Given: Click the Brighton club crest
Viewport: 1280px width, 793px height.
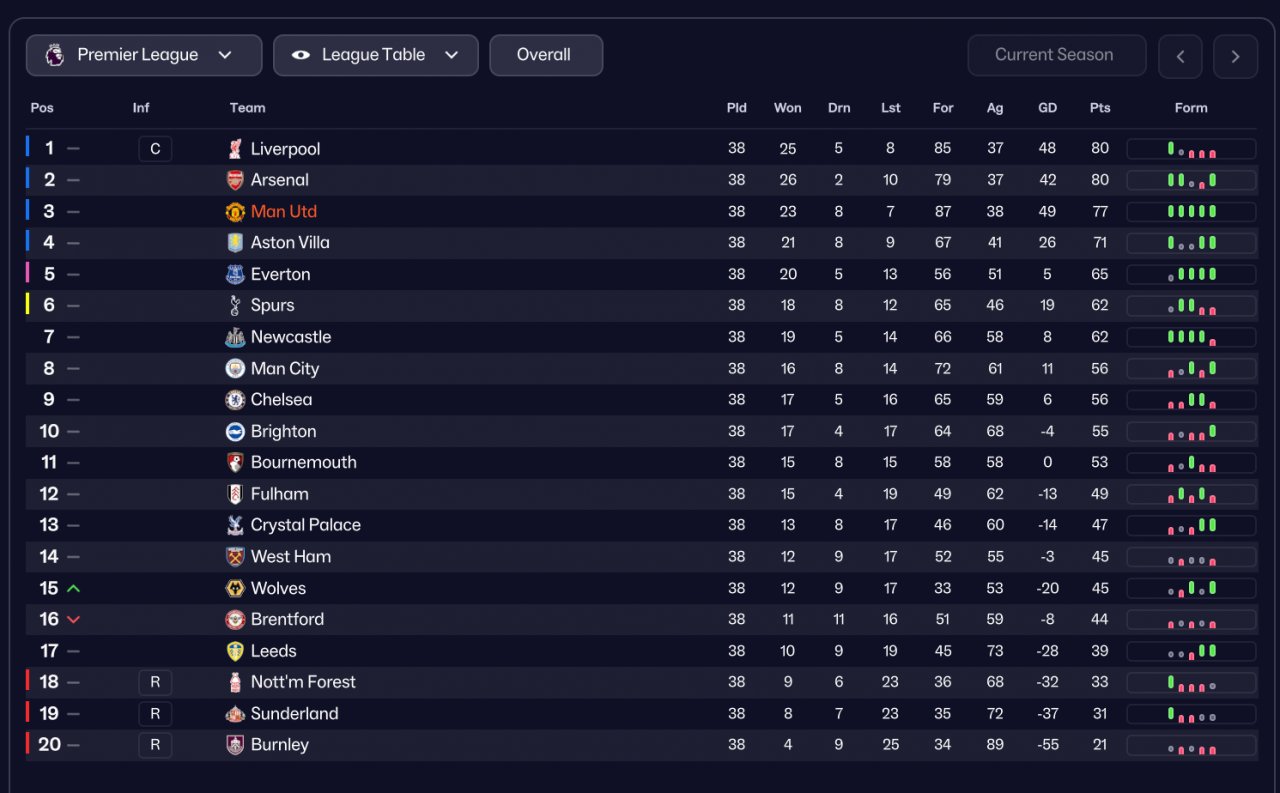Looking at the screenshot, I should (x=235, y=432).
